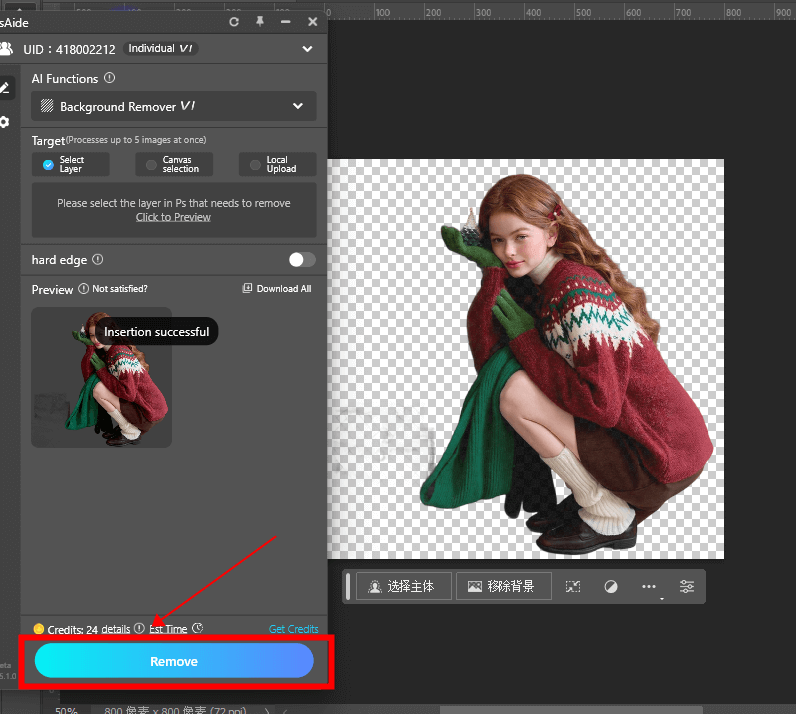The height and width of the screenshot is (714, 796).
Task: Click the Individual V1 plan badge
Action: pyautogui.click(x=160, y=48)
